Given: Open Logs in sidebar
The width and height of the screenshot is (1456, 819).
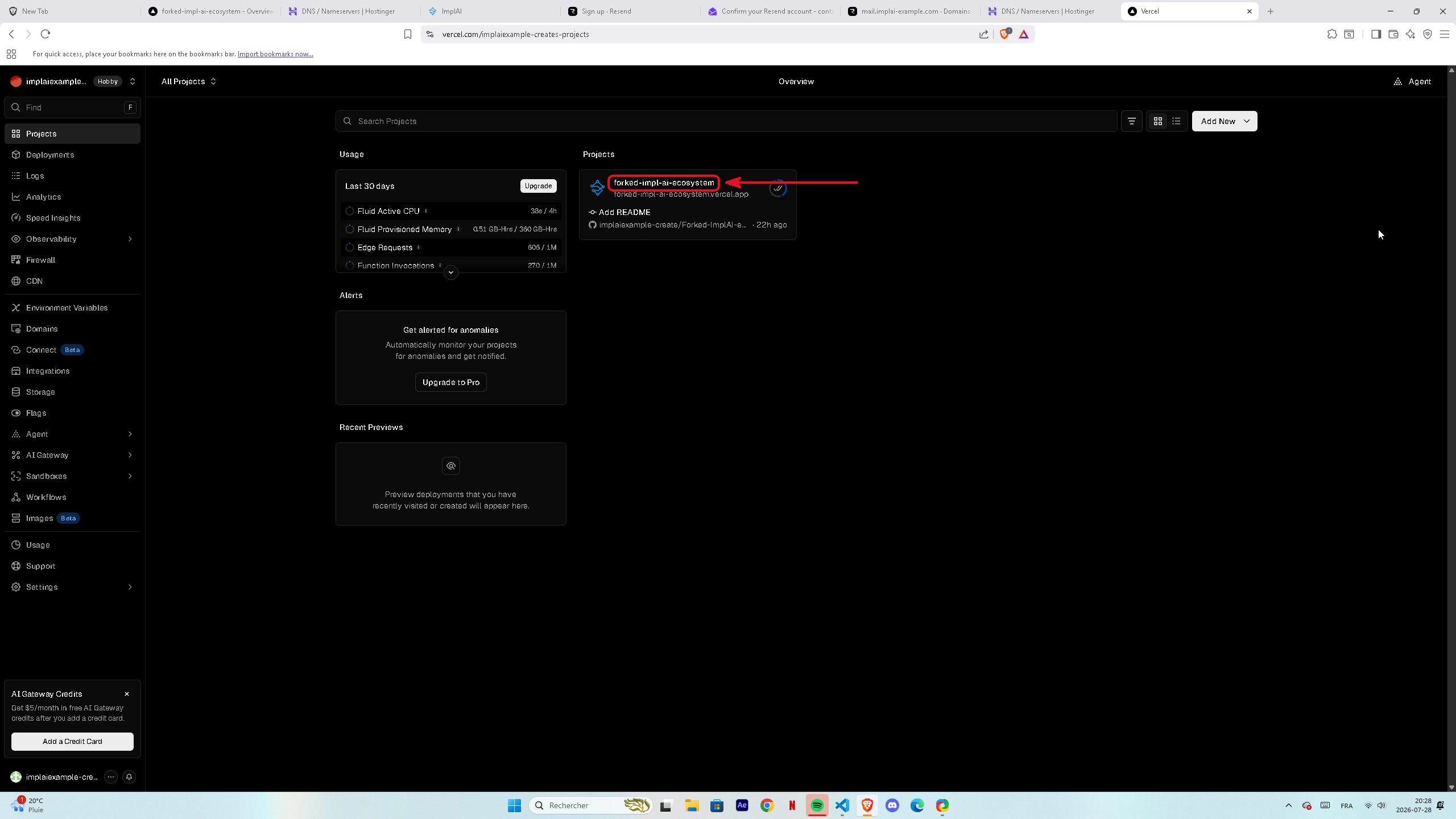Looking at the screenshot, I should [x=72, y=176].
